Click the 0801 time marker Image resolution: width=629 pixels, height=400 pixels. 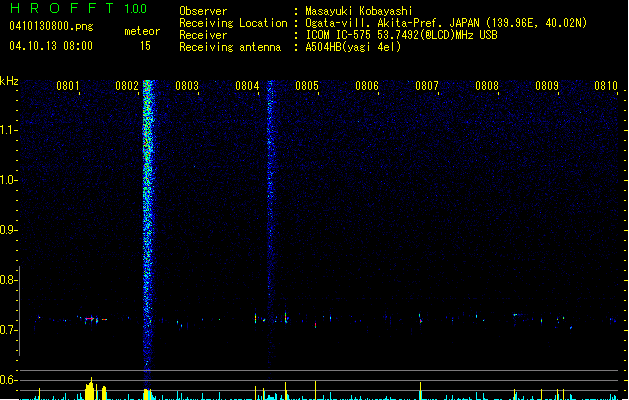[67, 86]
